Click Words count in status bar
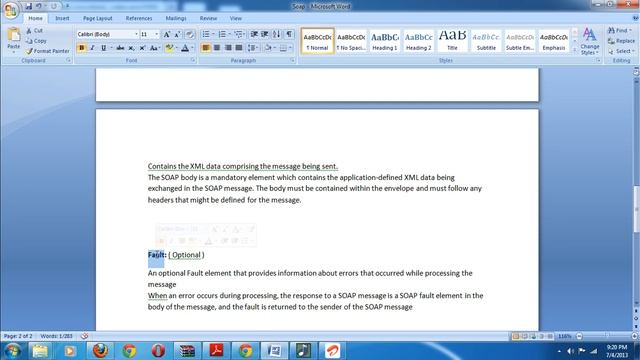Image resolution: width=640 pixels, height=360 pixels. point(56,336)
